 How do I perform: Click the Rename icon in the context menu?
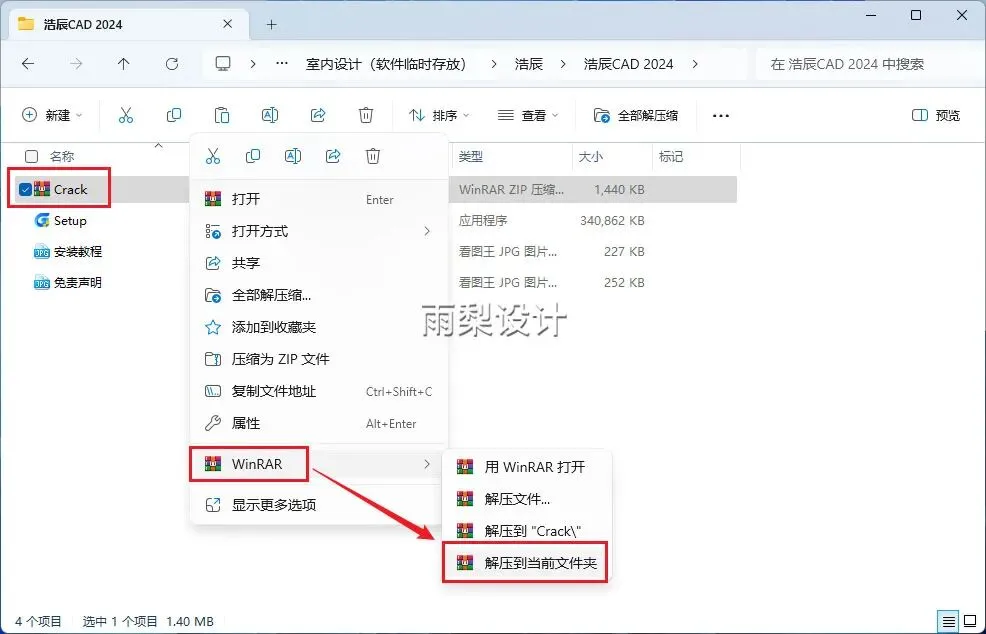click(x=293, y=156)
